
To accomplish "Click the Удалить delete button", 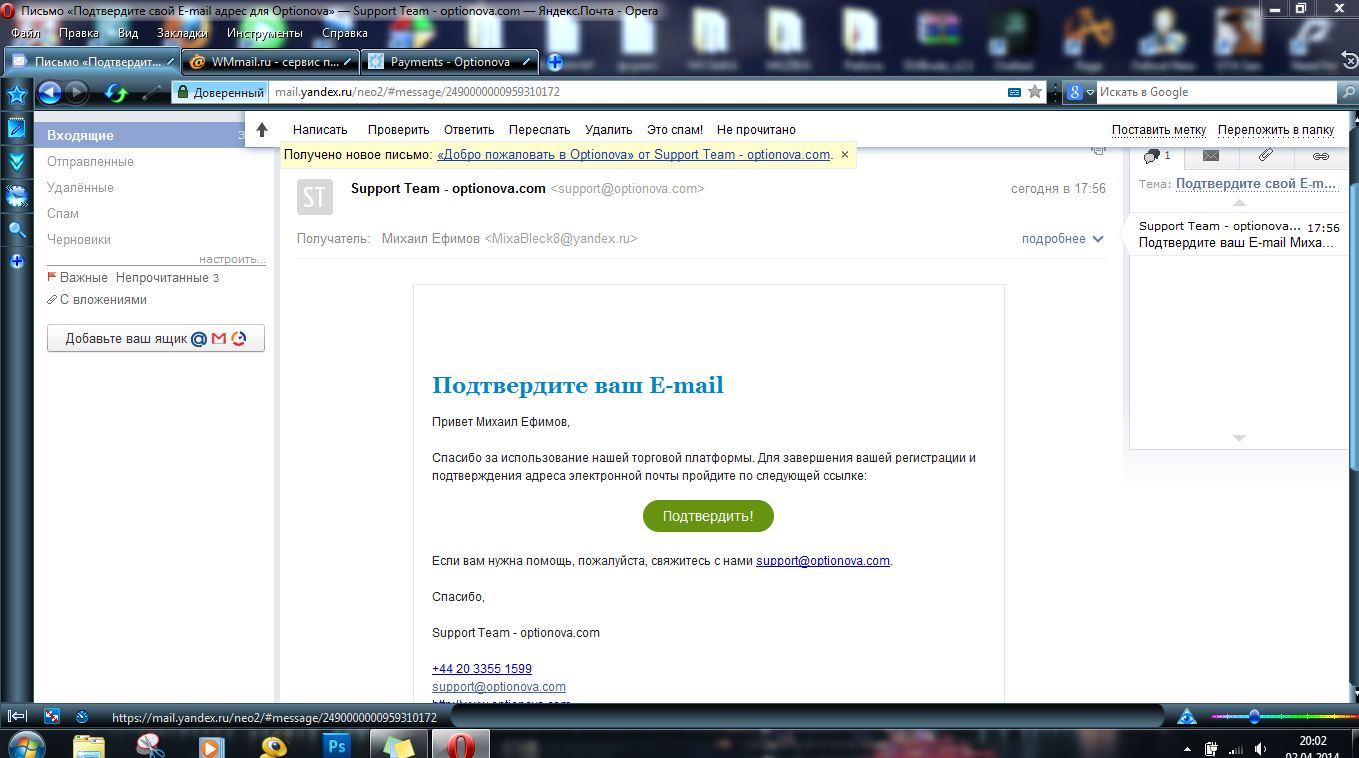I will click(x=609, y=130).
